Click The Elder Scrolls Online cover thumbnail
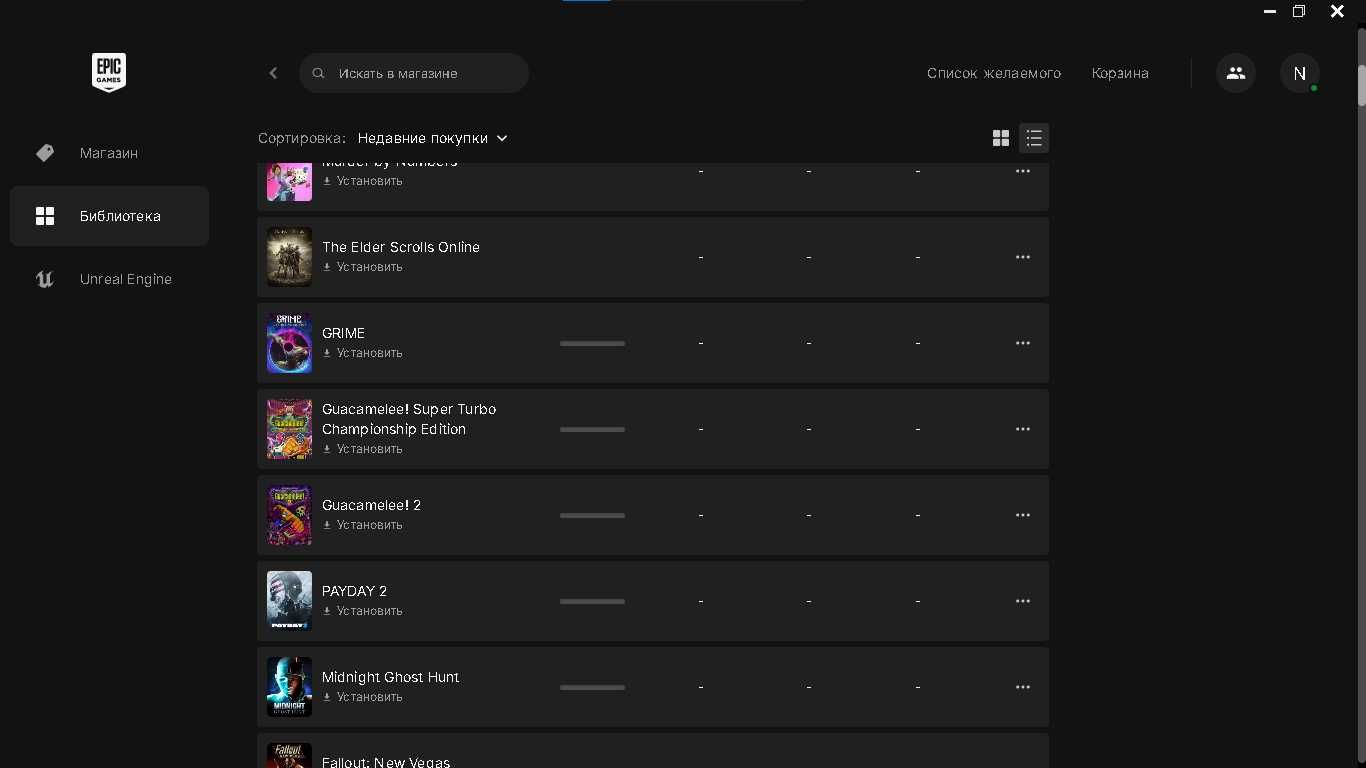Screen dimensions: 1366x768 click(x=289, y=257)
